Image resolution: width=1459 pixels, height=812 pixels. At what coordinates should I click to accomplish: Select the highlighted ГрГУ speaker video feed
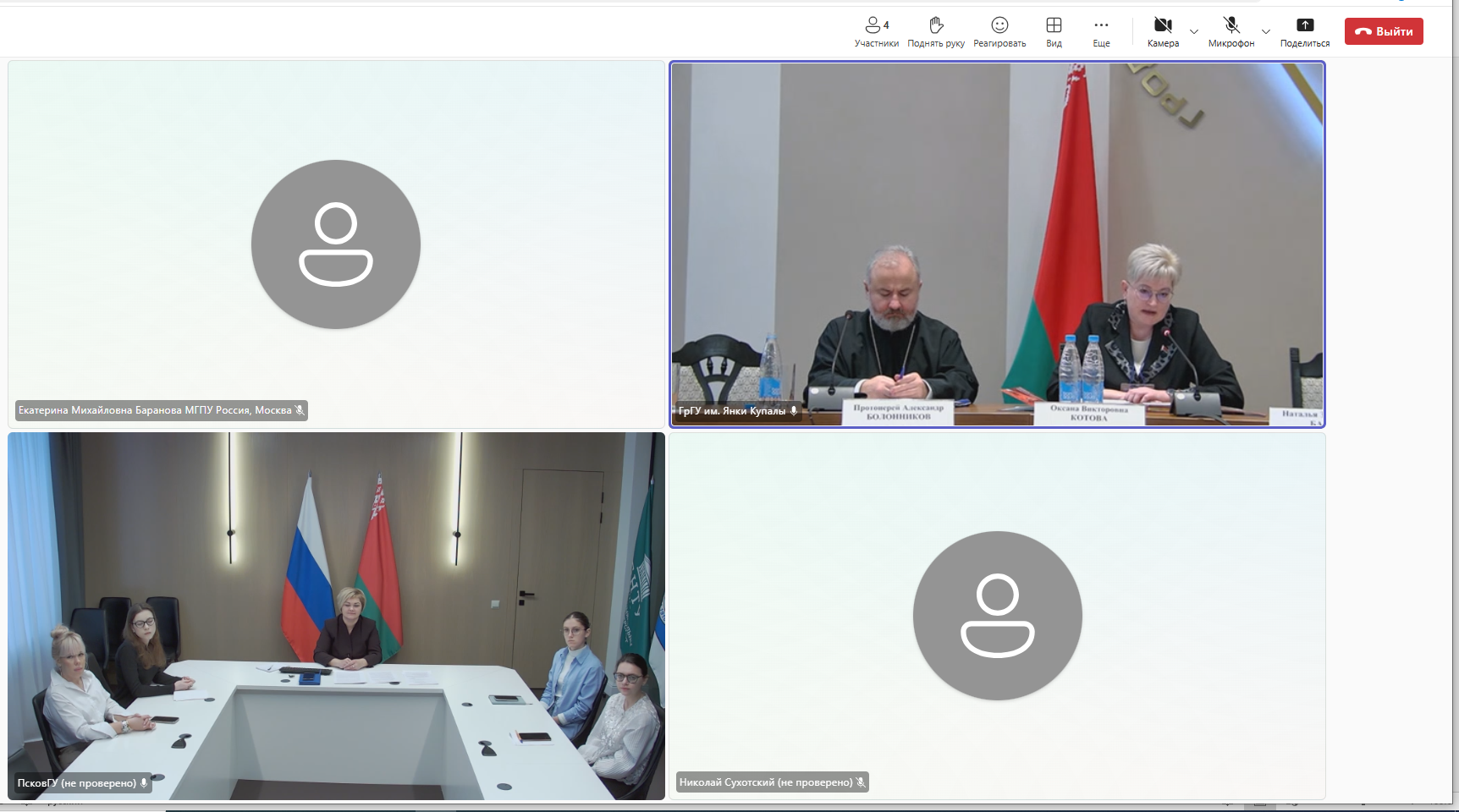(x=997, y=244)
